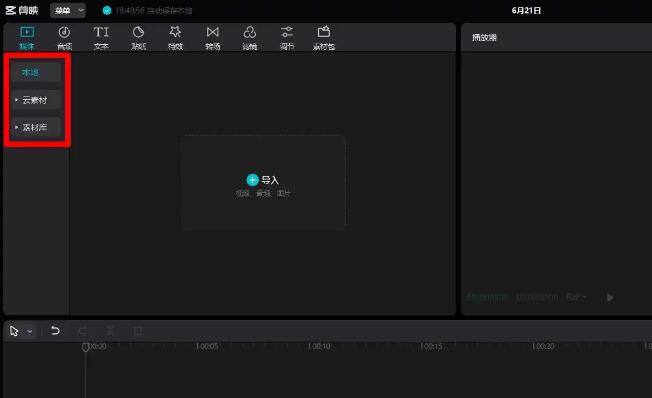Open the pointer tool mode dropdown arrow
The height and width of the screenshot is (398, 652).
click(30, 331)
